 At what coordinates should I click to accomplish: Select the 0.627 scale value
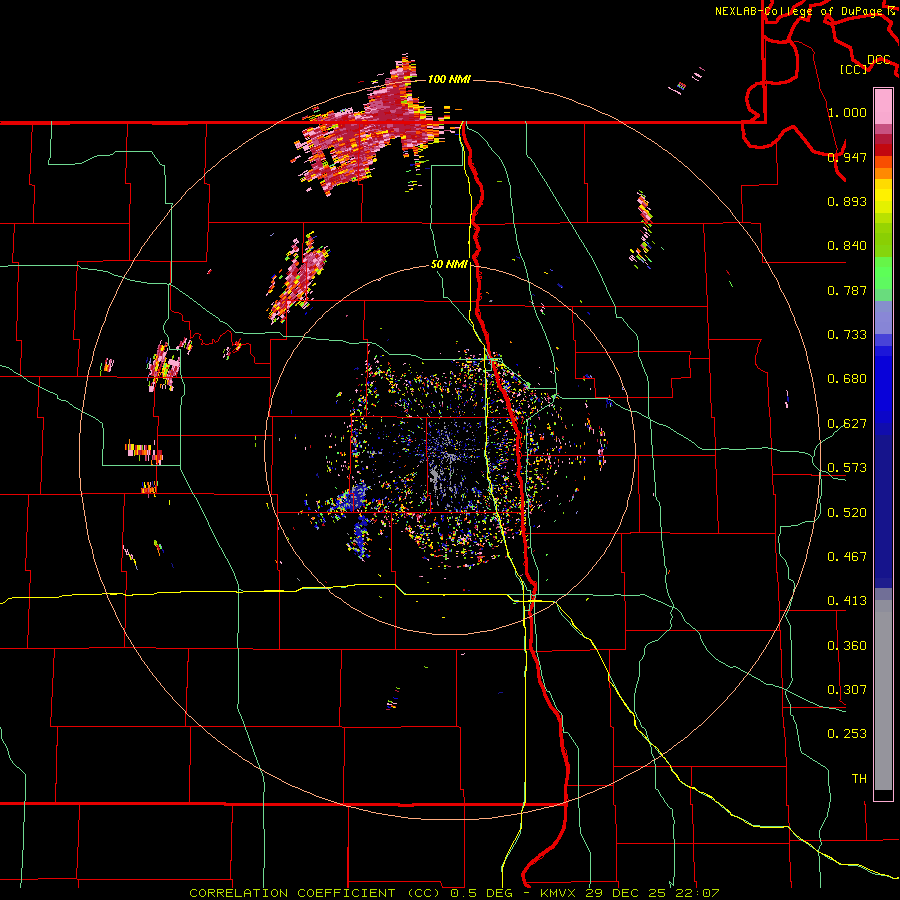847,424
